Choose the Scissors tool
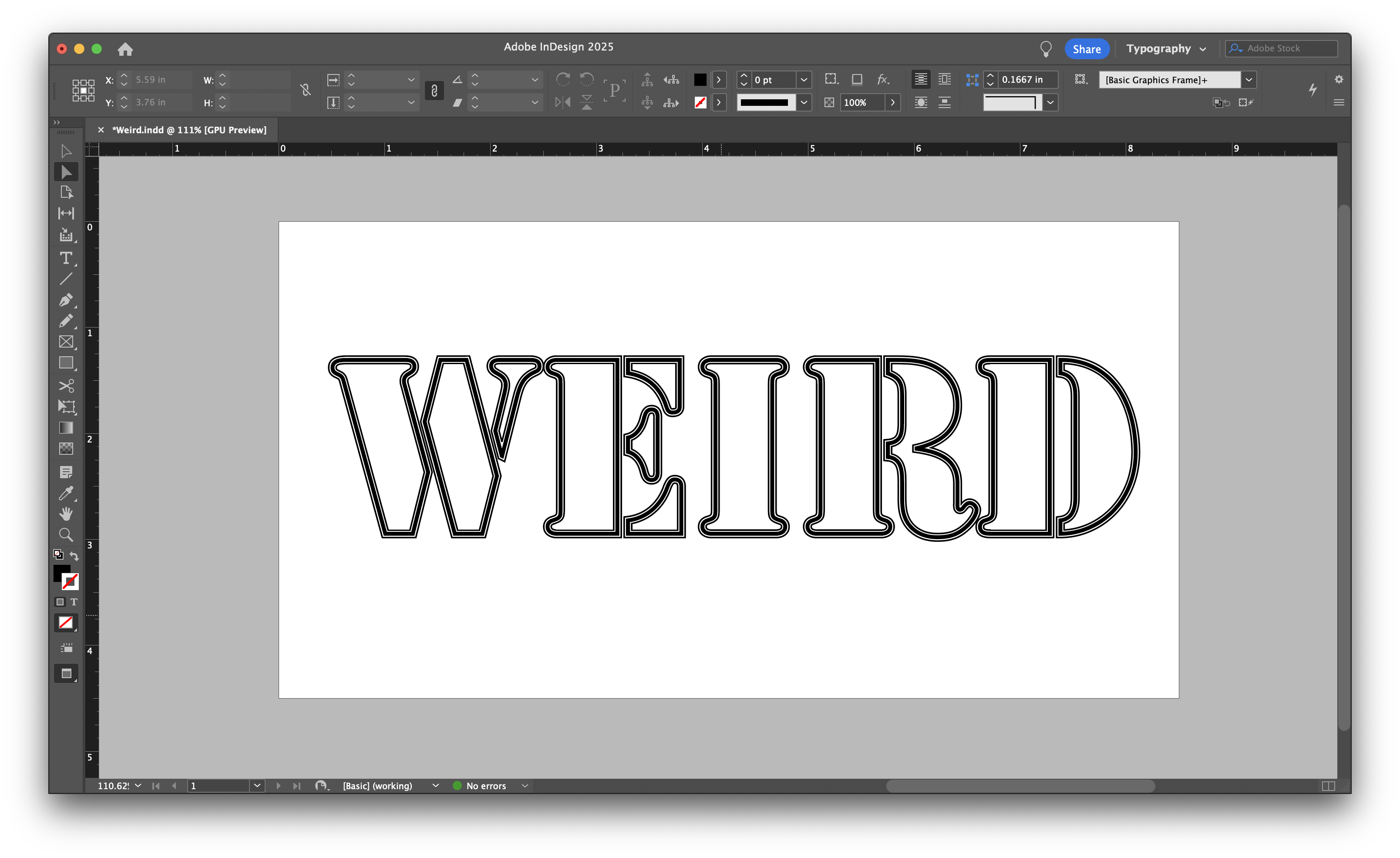The width and height of the screenshot is (1400, 858). pos(66,386)
